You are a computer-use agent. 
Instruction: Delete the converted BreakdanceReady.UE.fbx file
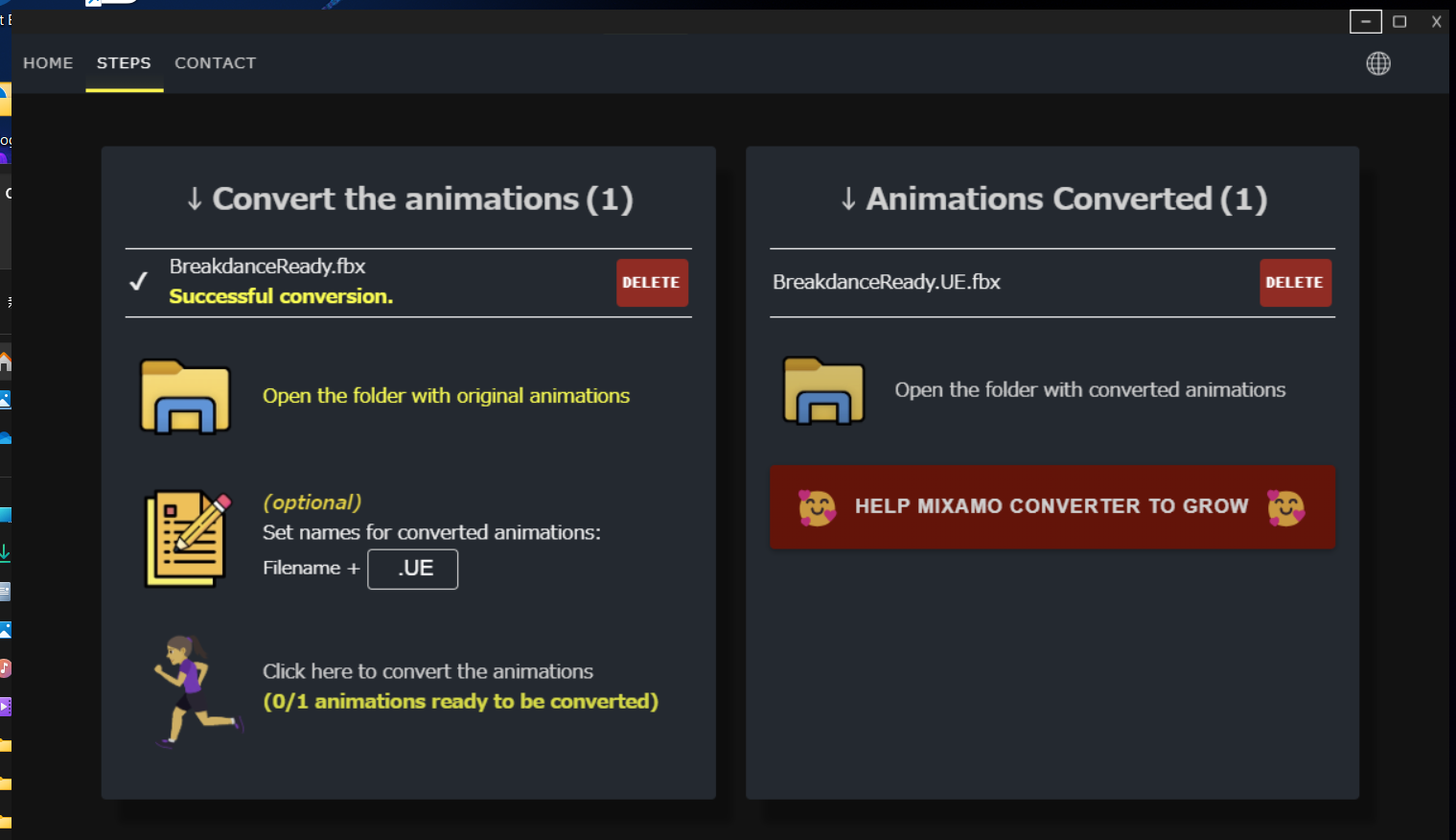point(1294,283)
